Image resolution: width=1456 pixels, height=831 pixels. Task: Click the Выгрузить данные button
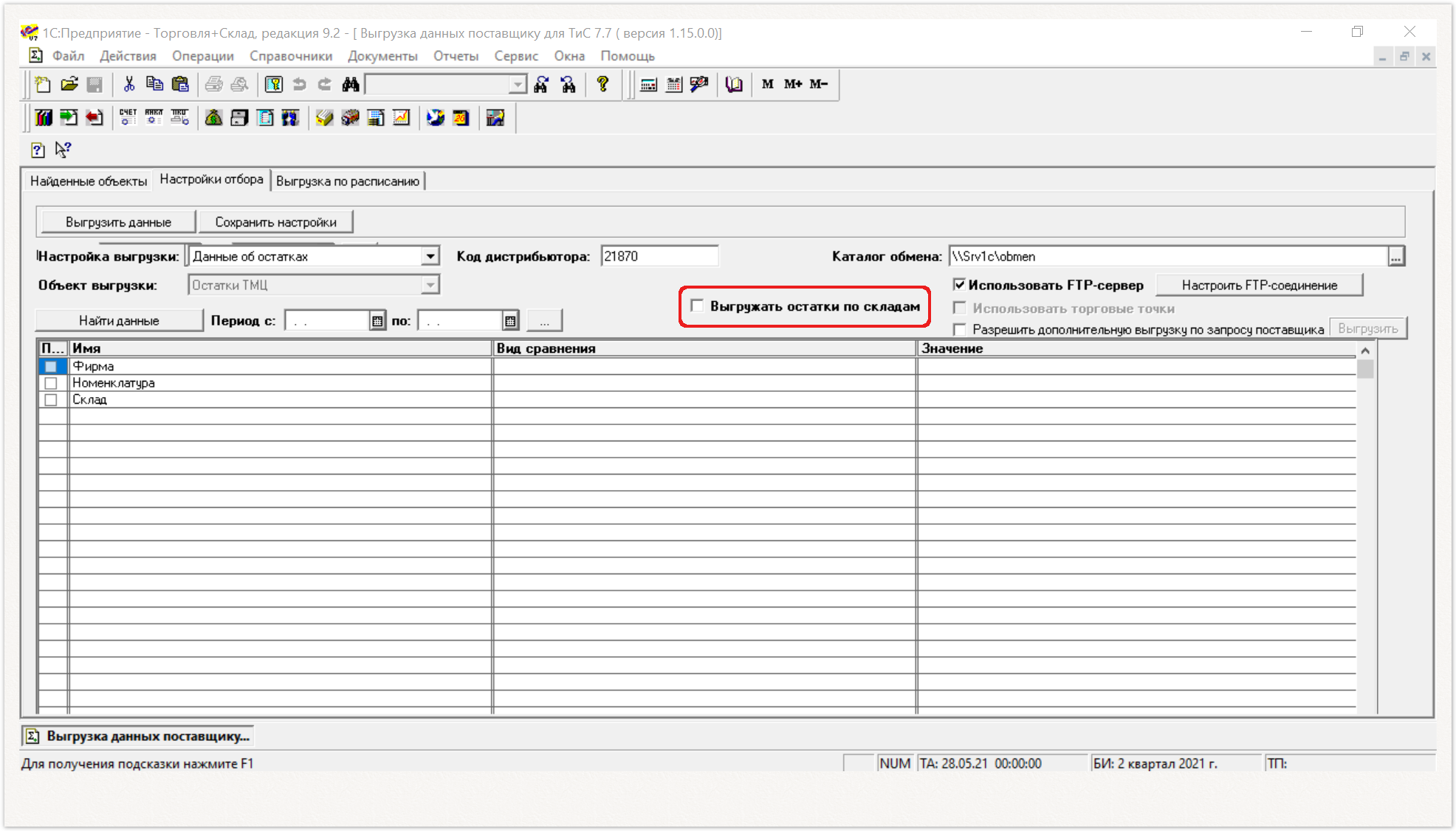(118, 222)
